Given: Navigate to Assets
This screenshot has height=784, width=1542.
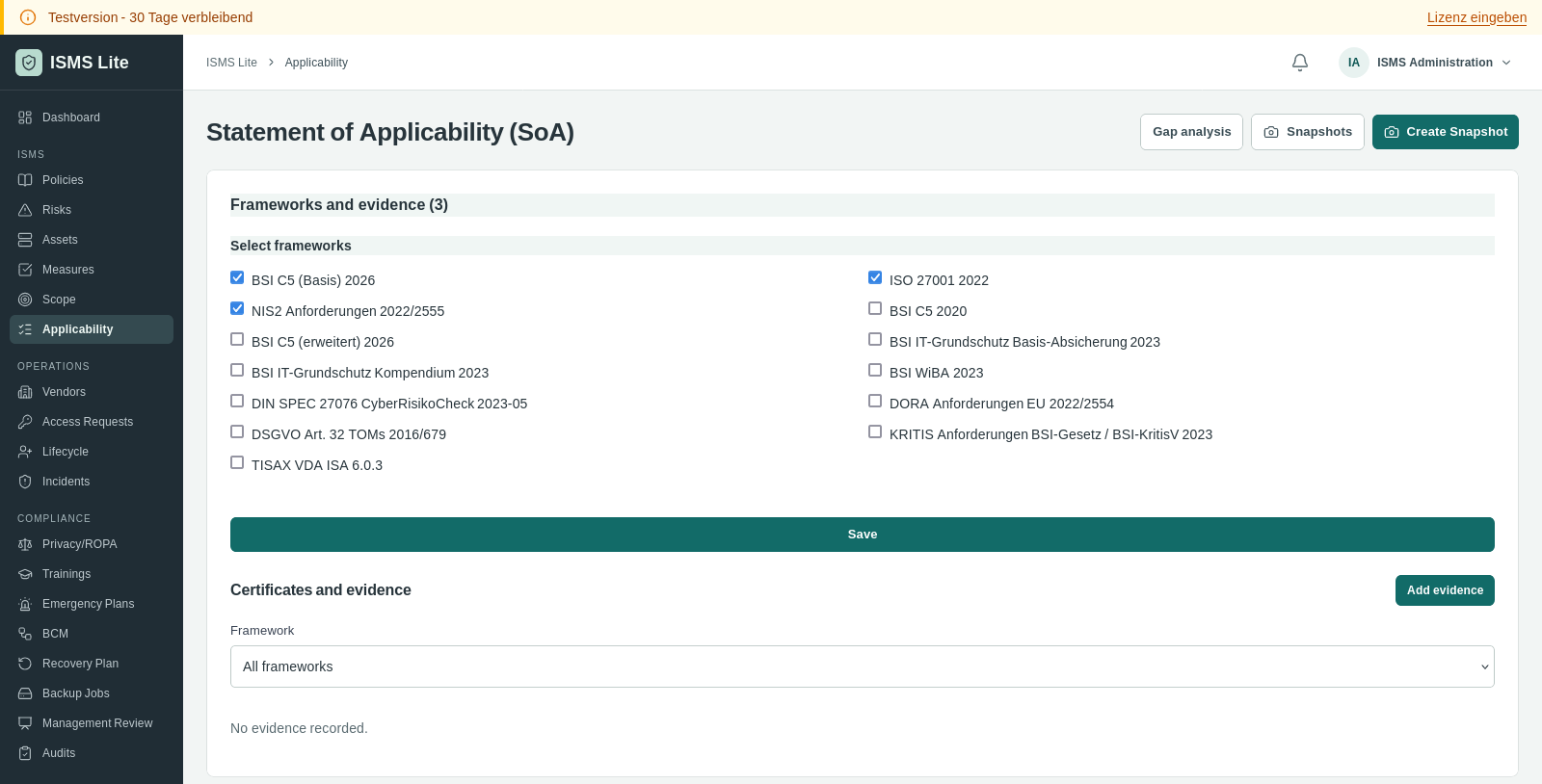Looking at the screenshot, I should 92,240.
